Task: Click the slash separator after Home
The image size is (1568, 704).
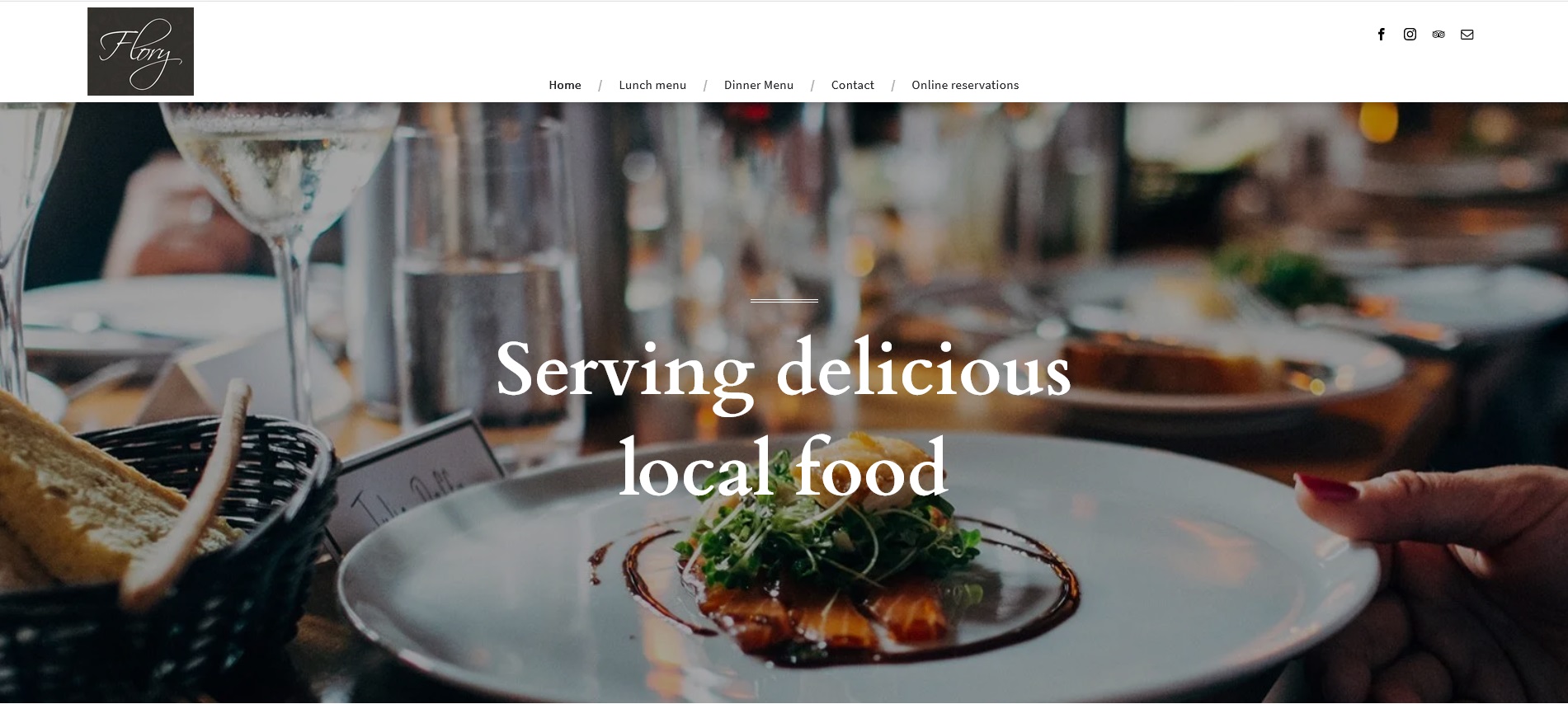Action: pyautogui.click(x=600, y=85)
